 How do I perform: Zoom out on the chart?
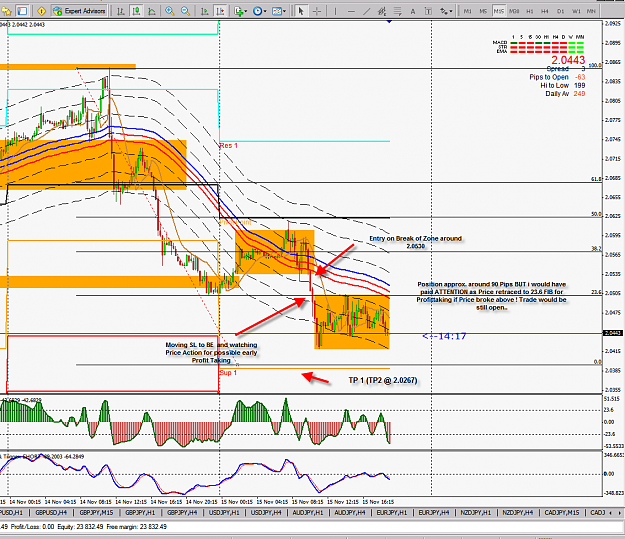click(x=185, y=11)
